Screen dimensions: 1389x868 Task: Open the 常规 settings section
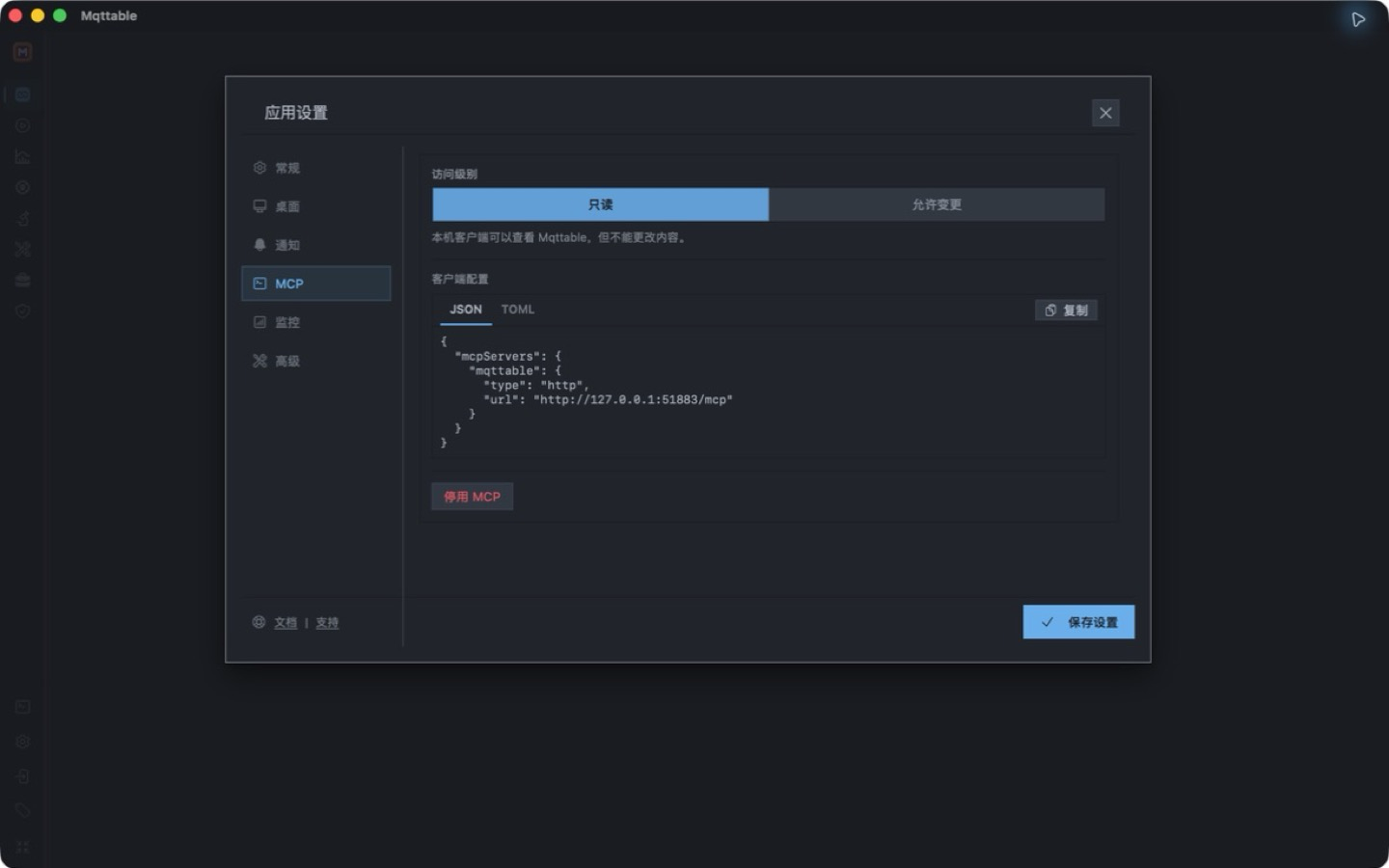[x=315, y=168]
